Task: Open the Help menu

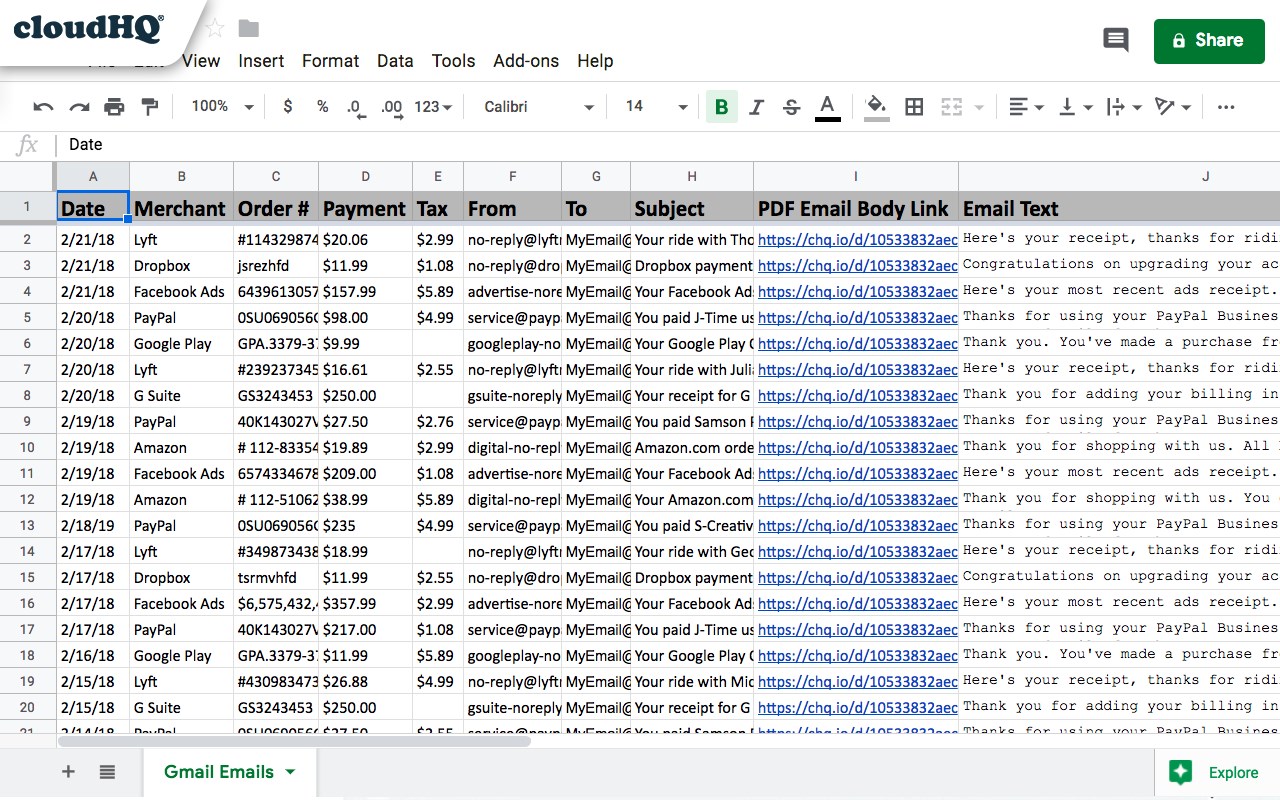Action: (x=595, y=61)
